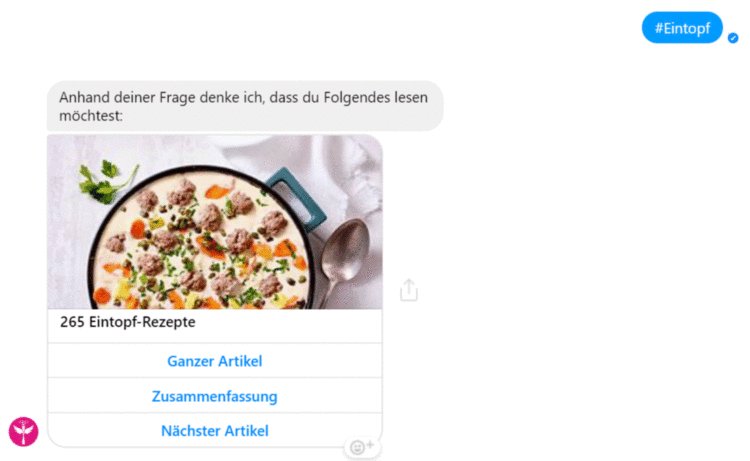The height and width of the screenshot is (461, 750).
Task: Click the silver spoon in the recipe photo
Action: pyautogui.click(x=342, y=258)
